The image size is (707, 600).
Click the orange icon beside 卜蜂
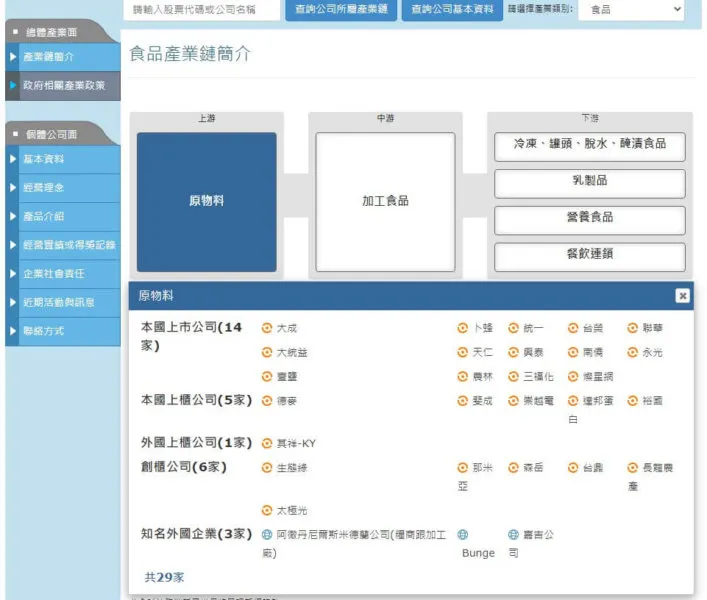coord(462,328)
